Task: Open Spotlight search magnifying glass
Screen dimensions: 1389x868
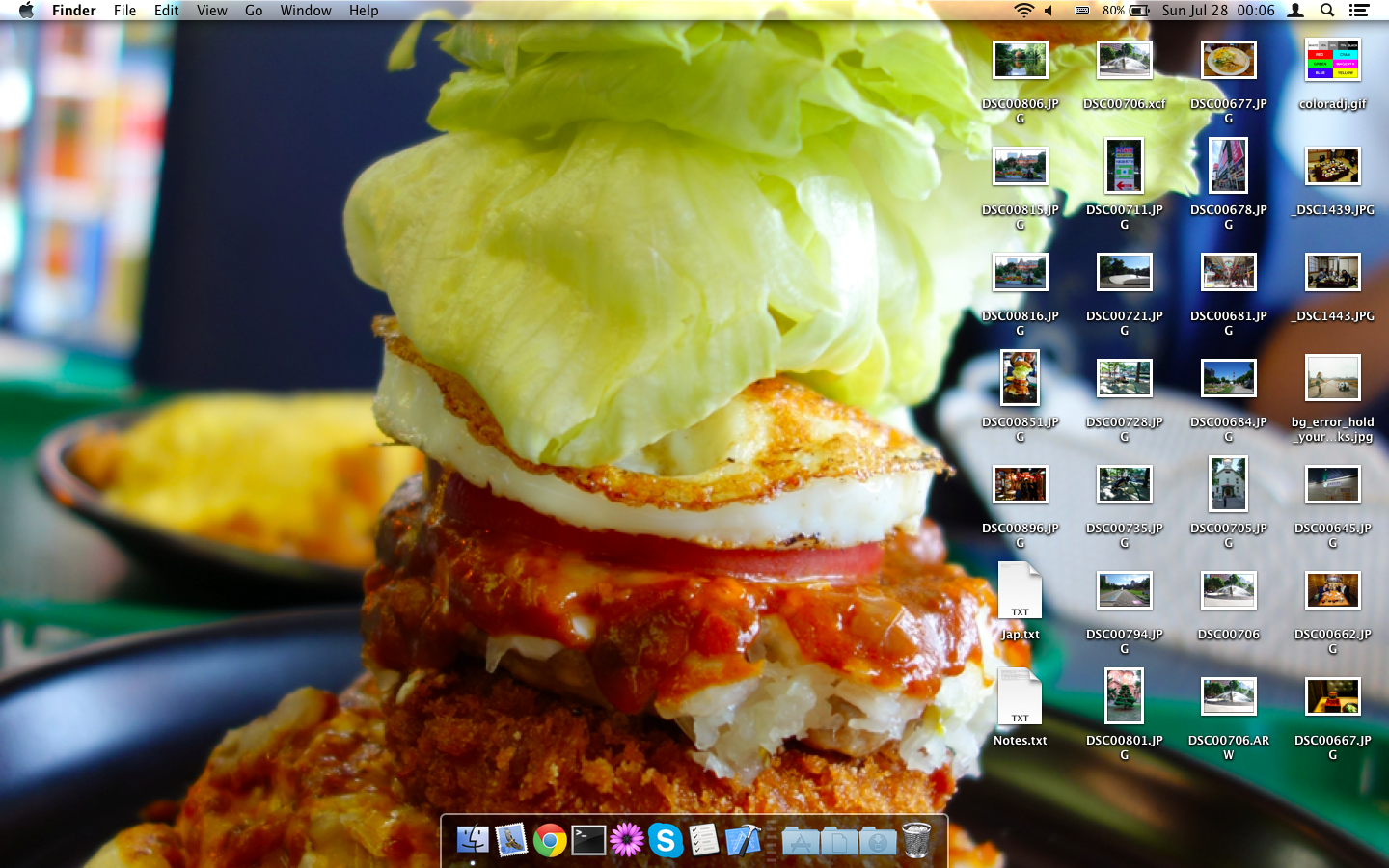Action: pyautogui.click(x=1327, y=11)
